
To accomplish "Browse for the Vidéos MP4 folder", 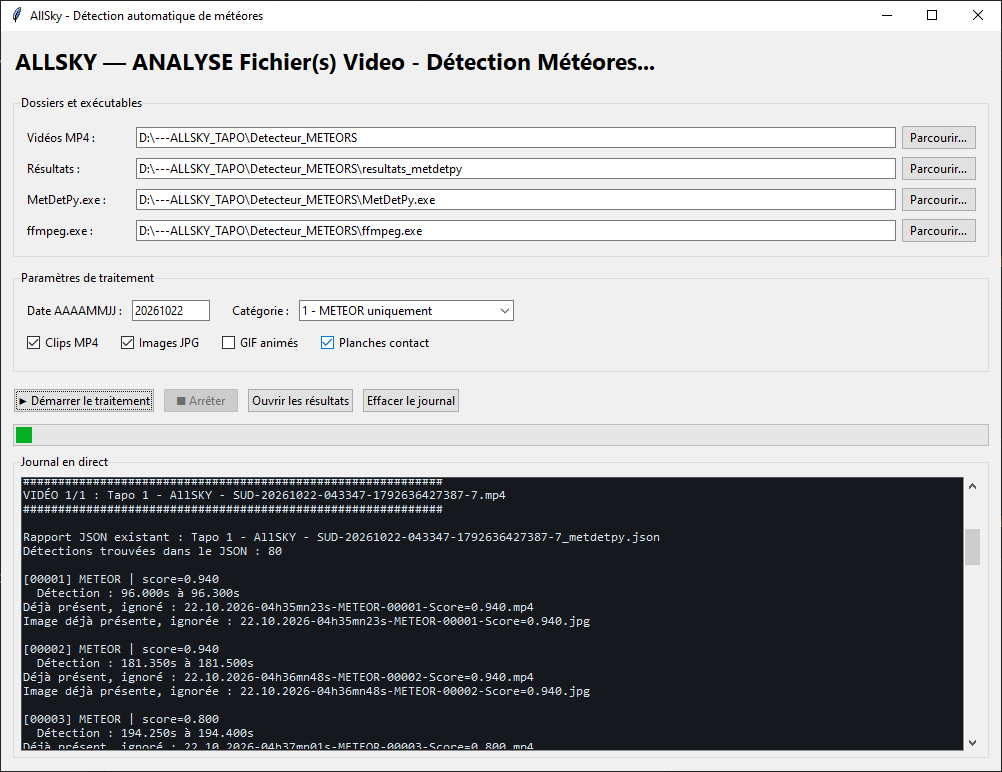I will click(x=939, y=137).
